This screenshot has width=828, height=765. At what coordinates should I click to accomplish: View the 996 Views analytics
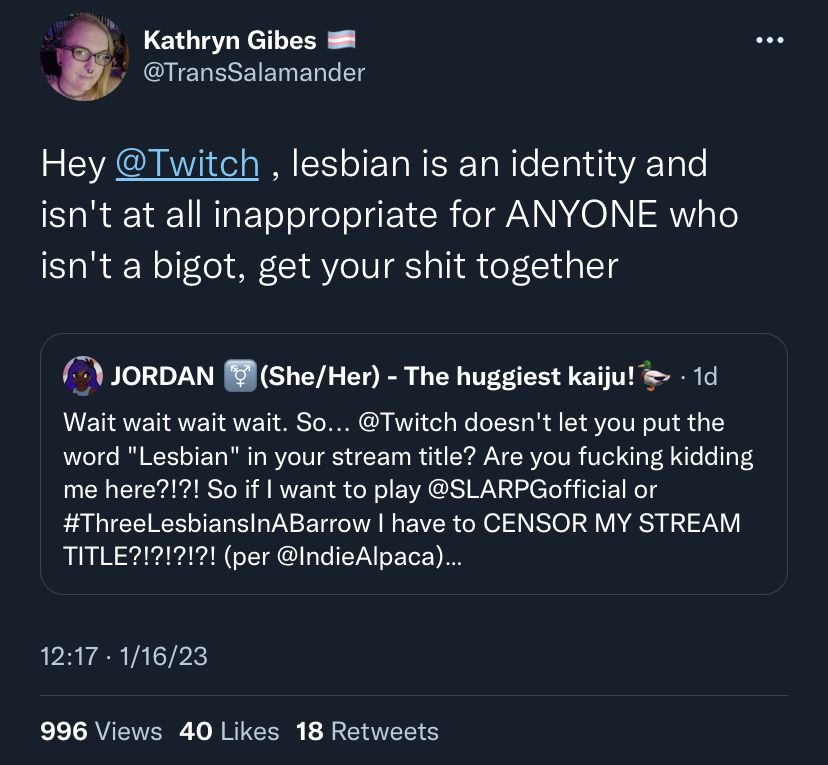tap(101, 732)
